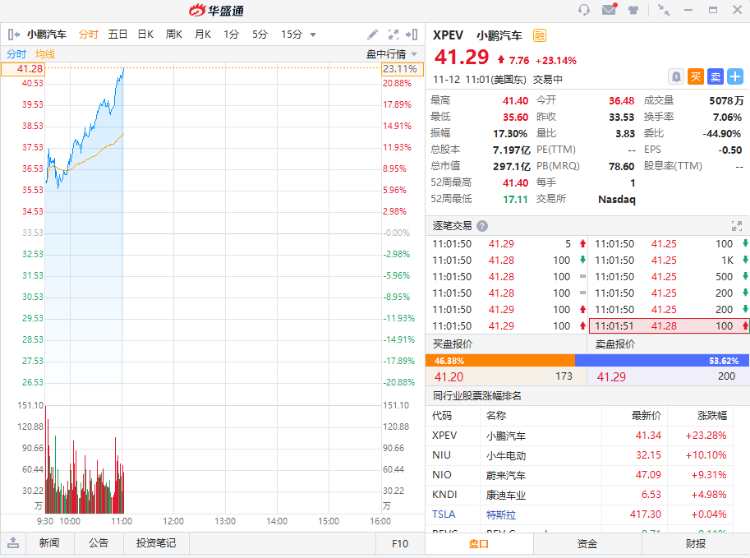Click bid price 41.20
Screen dimensions: 750x558
point(449,377)
